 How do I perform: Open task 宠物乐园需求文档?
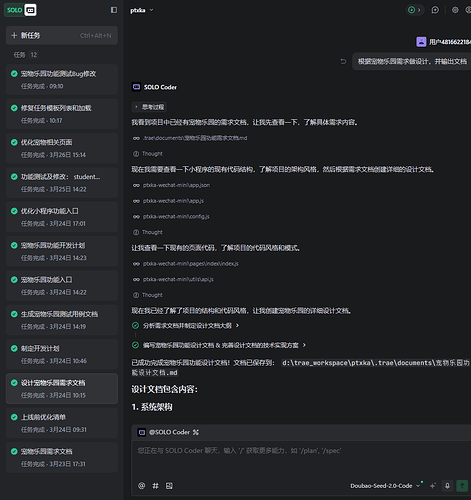[x=62, y=457]
